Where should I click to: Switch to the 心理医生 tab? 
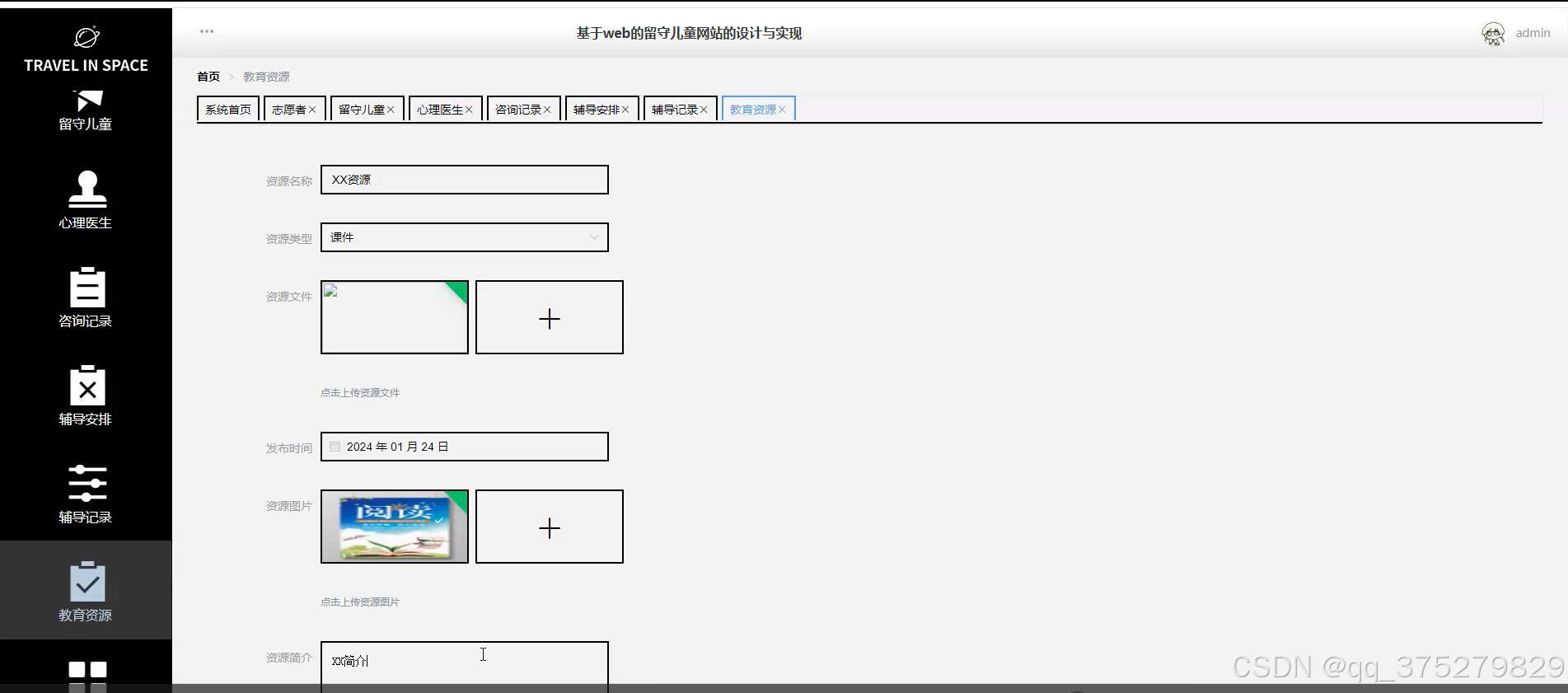(x=439, y=109)
